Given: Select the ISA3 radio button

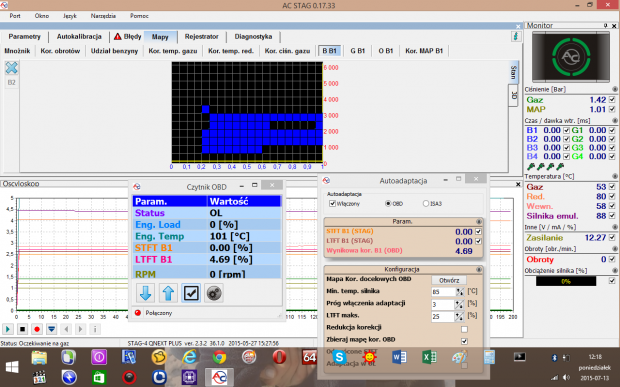Looking at the screenshot, I should tap(426, 204).
